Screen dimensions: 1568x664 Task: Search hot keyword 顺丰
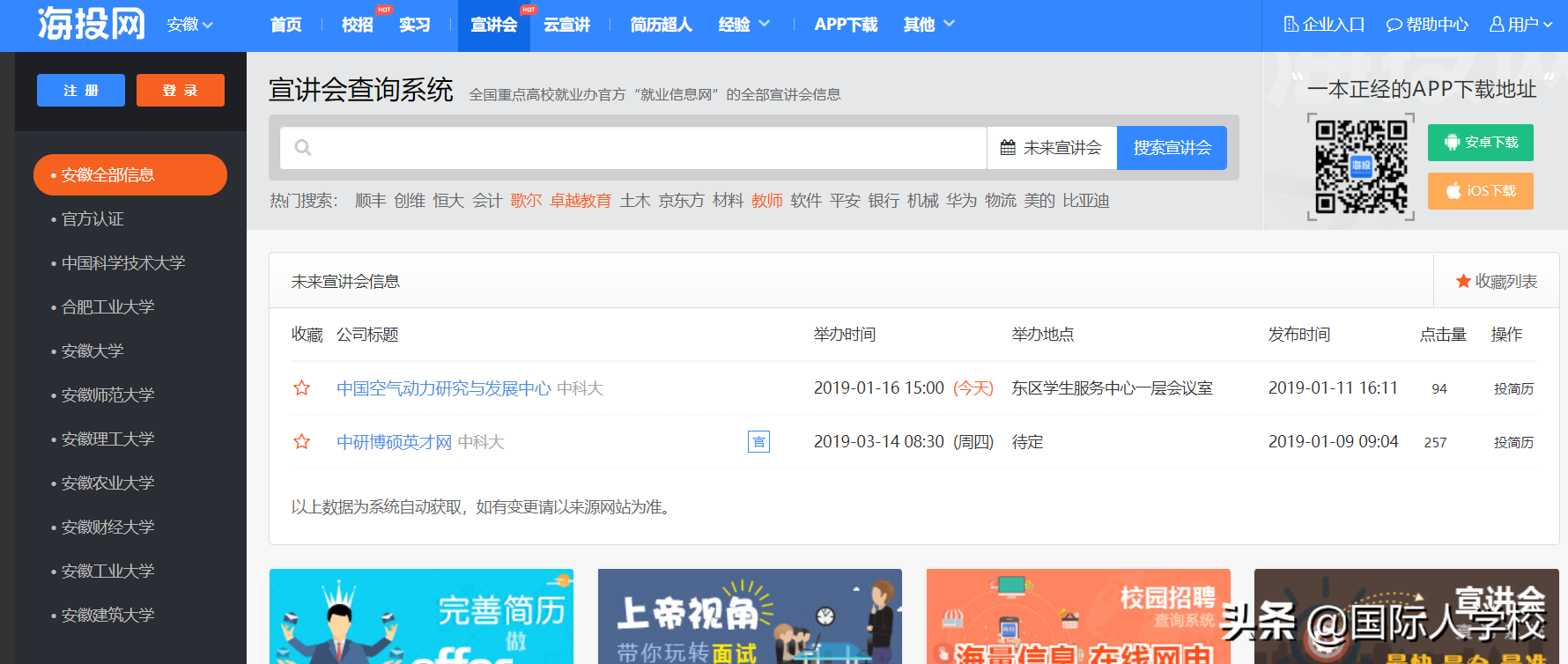(370, 201)
